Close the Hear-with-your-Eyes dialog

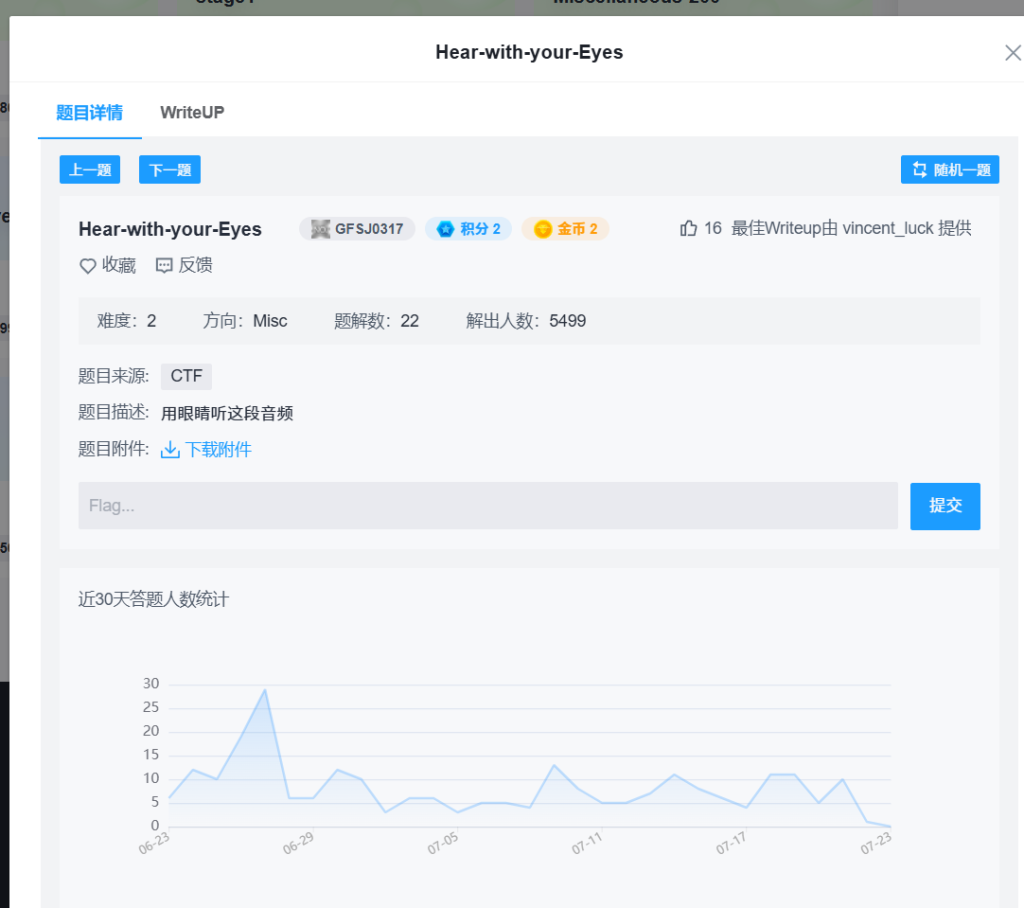pos(1012,53)
